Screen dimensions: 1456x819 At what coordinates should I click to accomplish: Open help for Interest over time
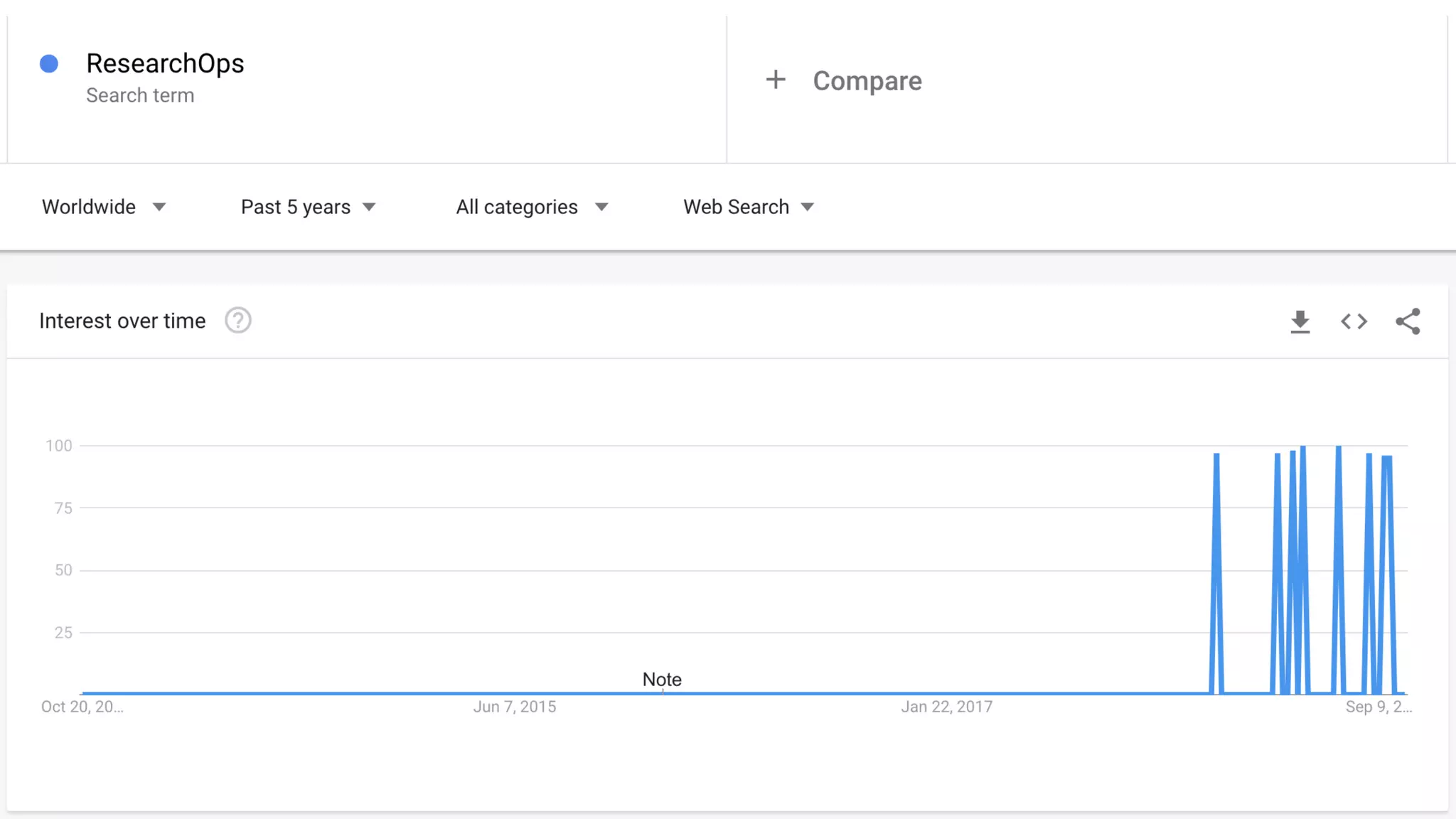tap(237, 321)
